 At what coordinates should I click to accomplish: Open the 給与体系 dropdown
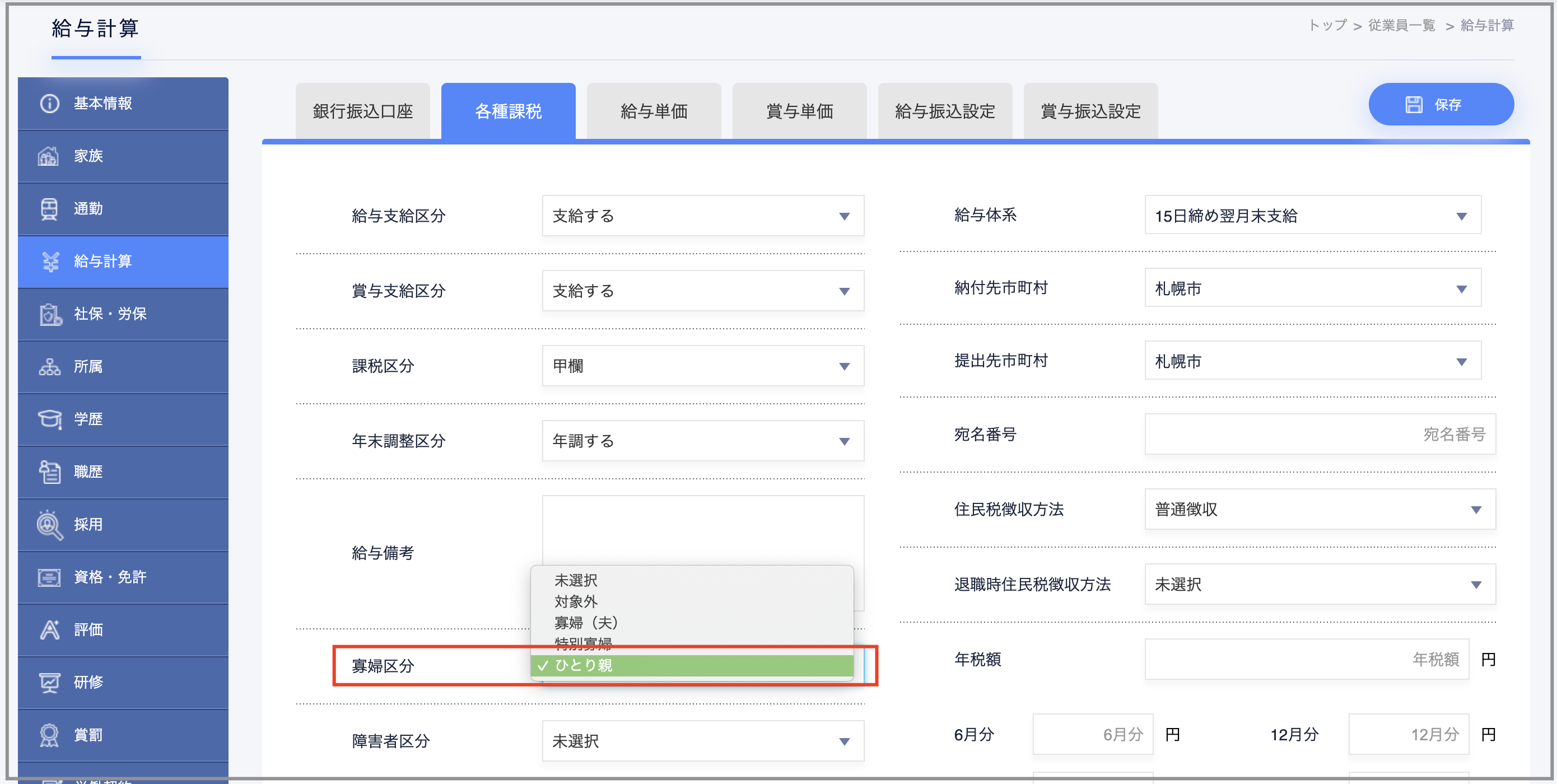(1312, 216)
